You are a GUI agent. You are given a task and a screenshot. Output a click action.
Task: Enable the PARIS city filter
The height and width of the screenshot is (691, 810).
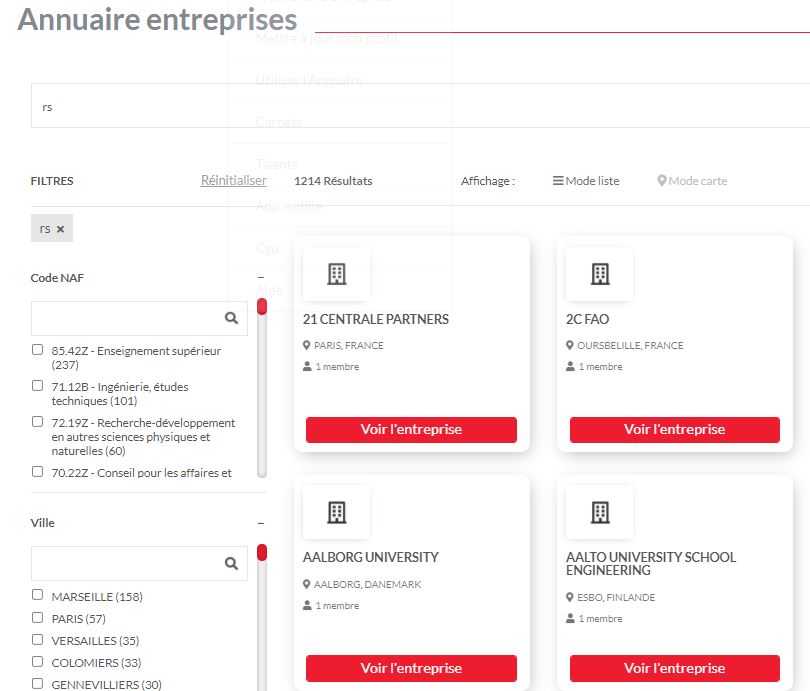[38, 617]
